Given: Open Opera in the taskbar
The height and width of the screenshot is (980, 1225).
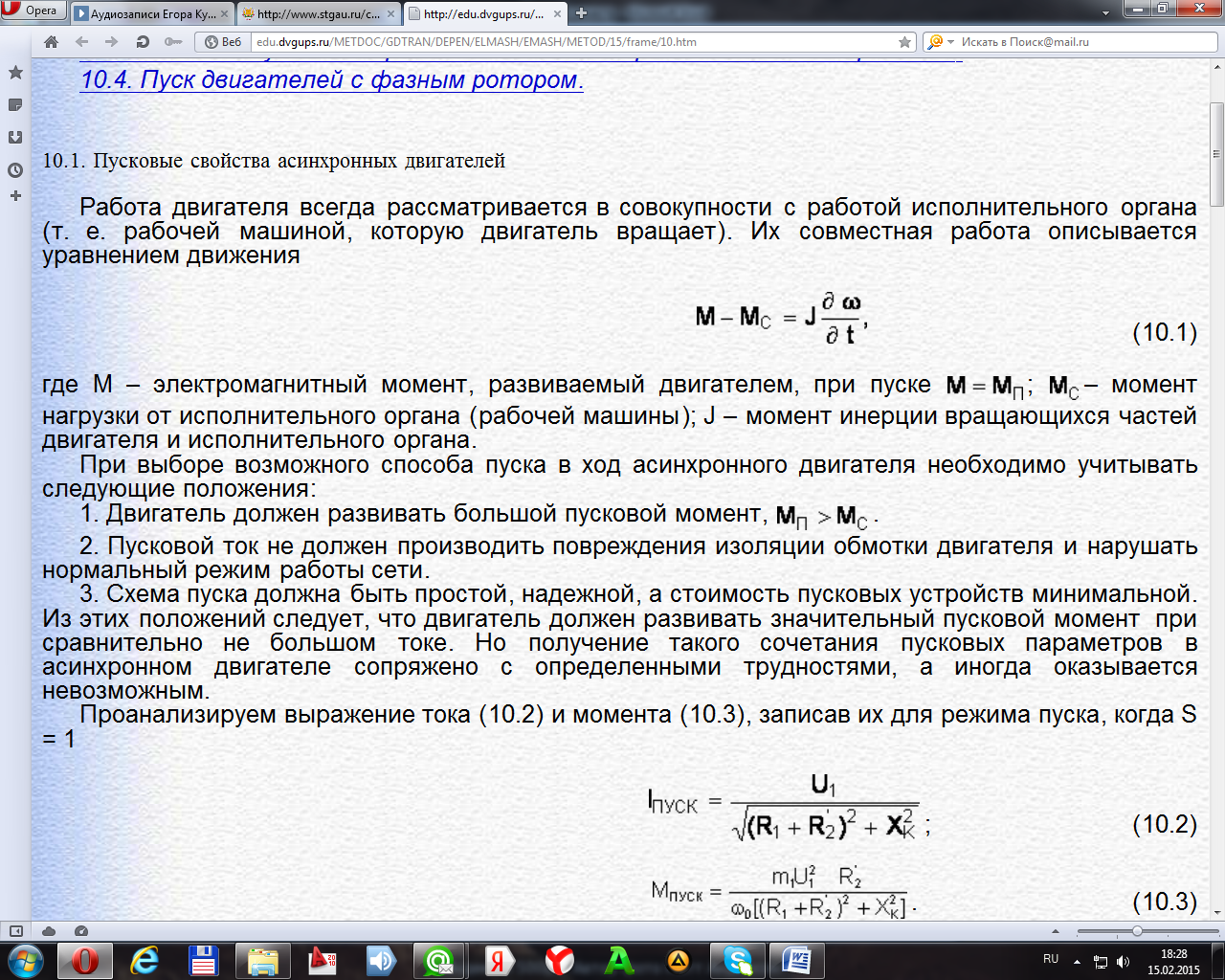Looking at the screenshot, I should [x=84, y=960].
